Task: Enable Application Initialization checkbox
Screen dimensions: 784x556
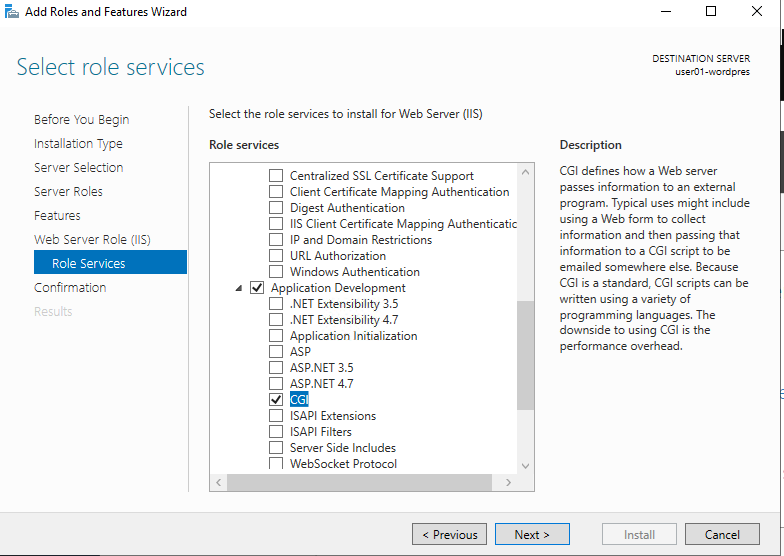Action: coord(276,336)
